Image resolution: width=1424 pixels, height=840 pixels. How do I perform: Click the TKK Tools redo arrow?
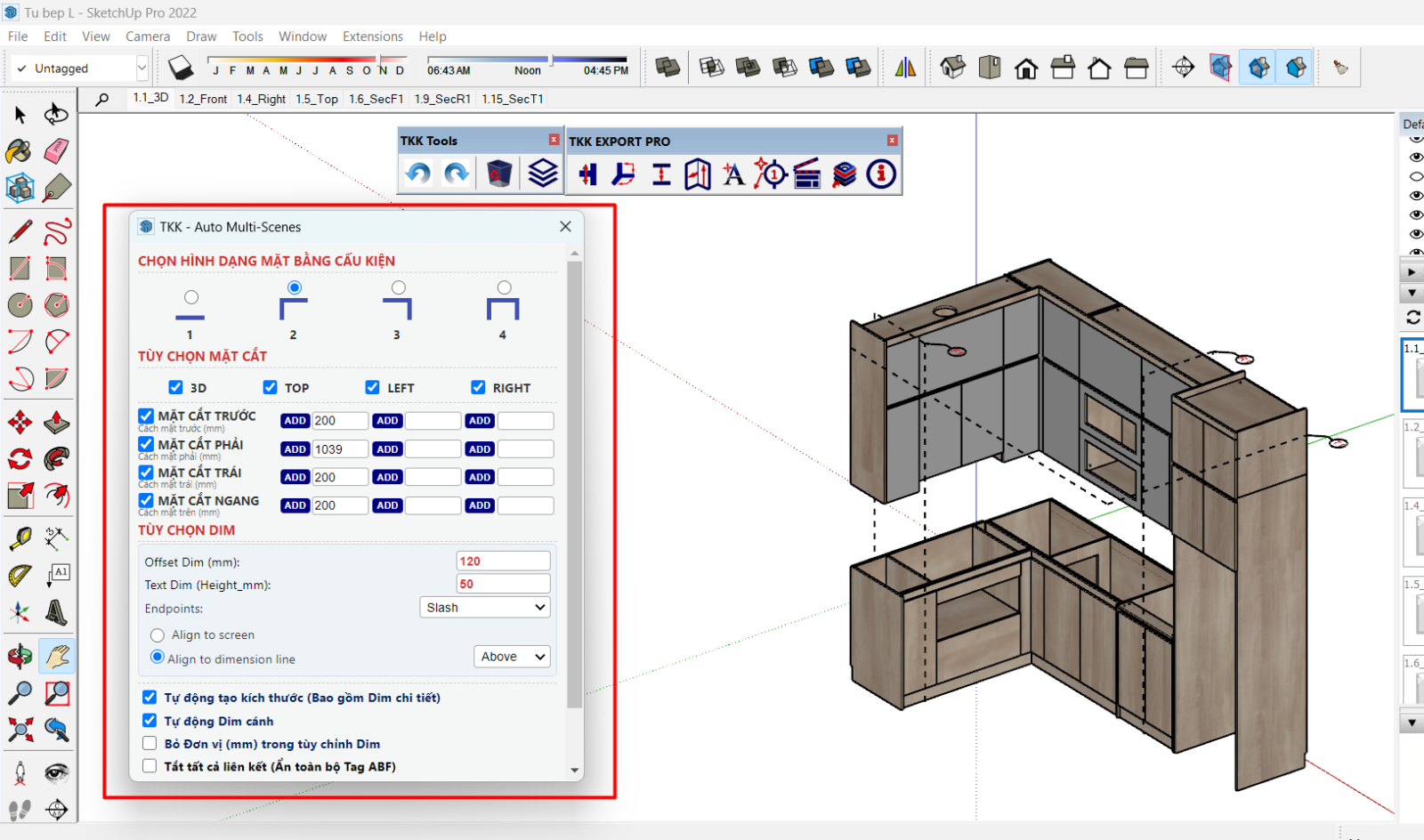tap(457, 174)
